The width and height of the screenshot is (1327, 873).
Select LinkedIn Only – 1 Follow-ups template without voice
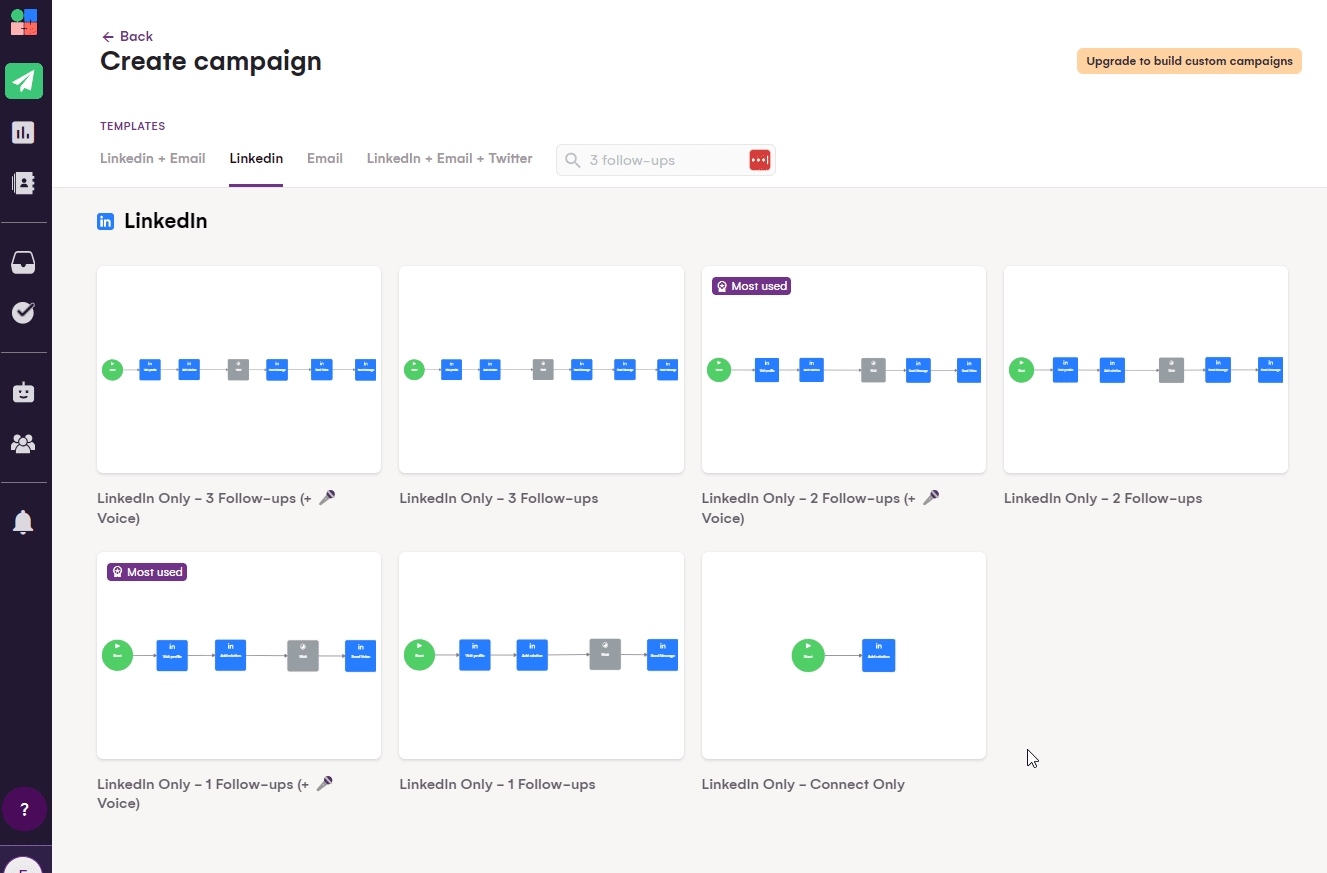(x=541, y=655)
